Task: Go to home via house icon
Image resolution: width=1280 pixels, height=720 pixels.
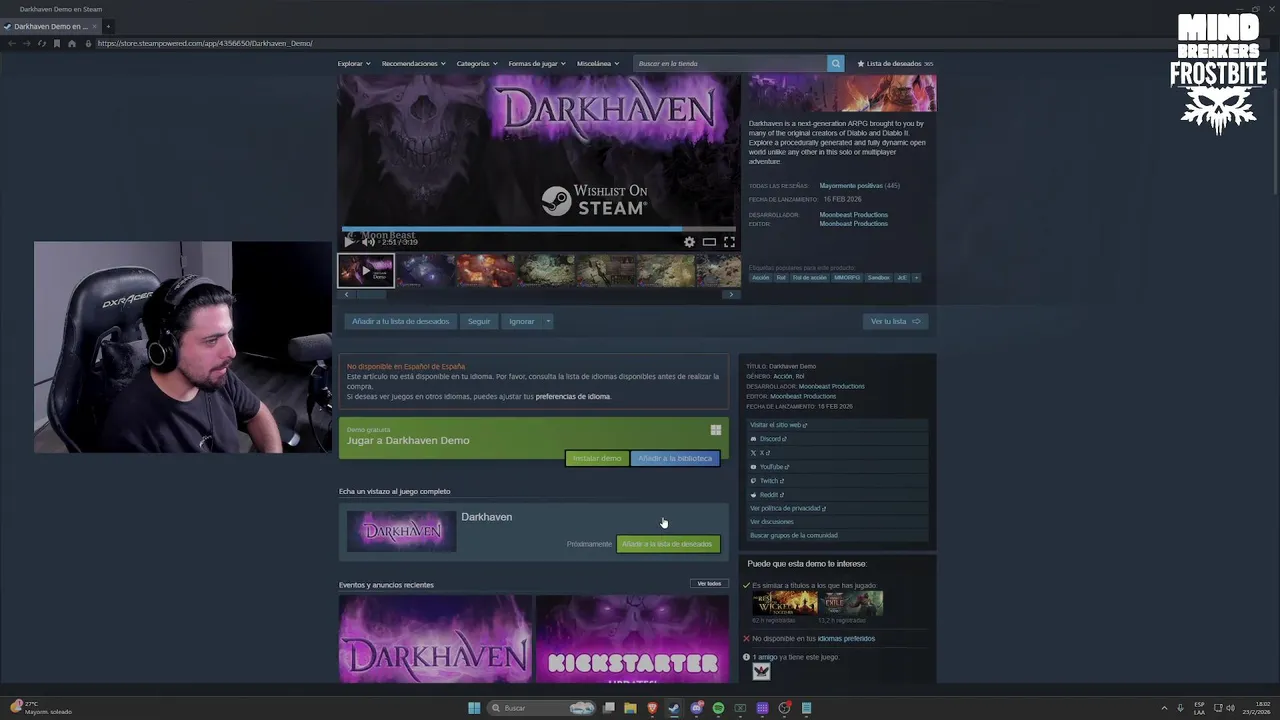Action: [72, 43]
